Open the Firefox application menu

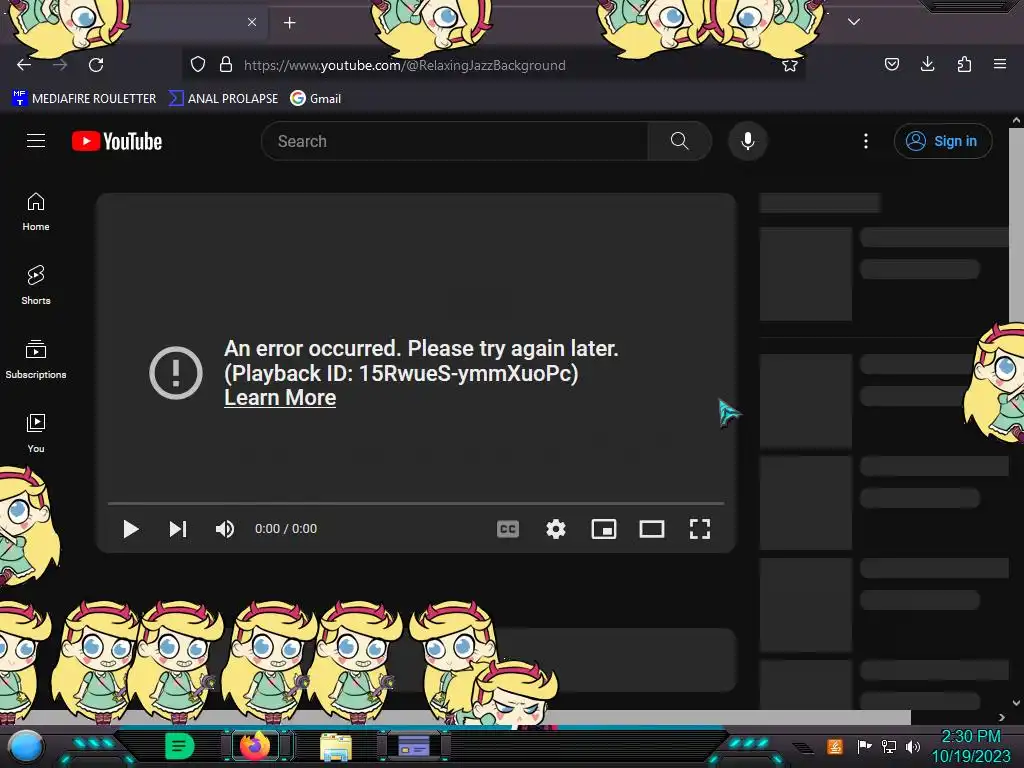coord(1000,64)
